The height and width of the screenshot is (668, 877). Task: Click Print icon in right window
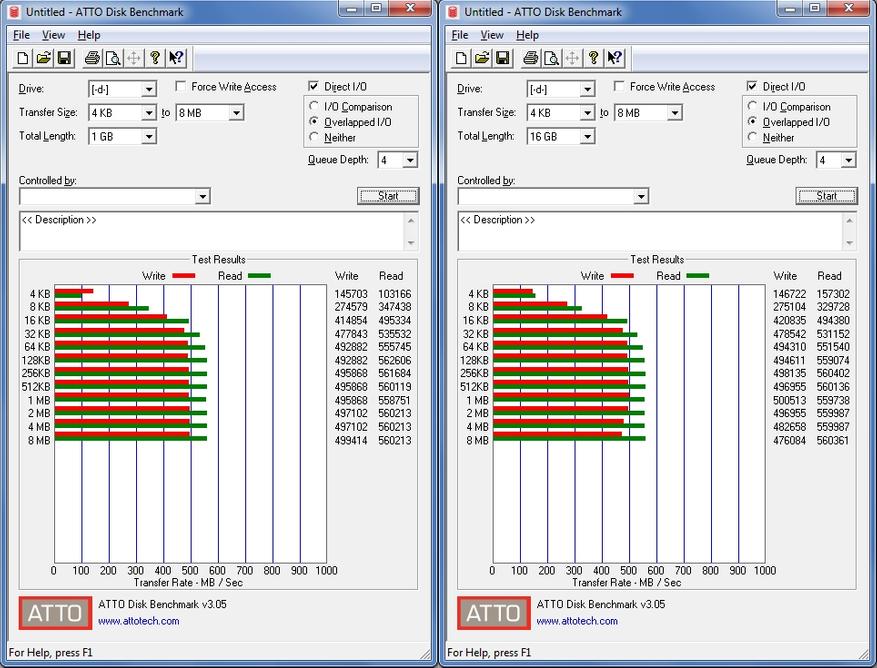[531, 58]
